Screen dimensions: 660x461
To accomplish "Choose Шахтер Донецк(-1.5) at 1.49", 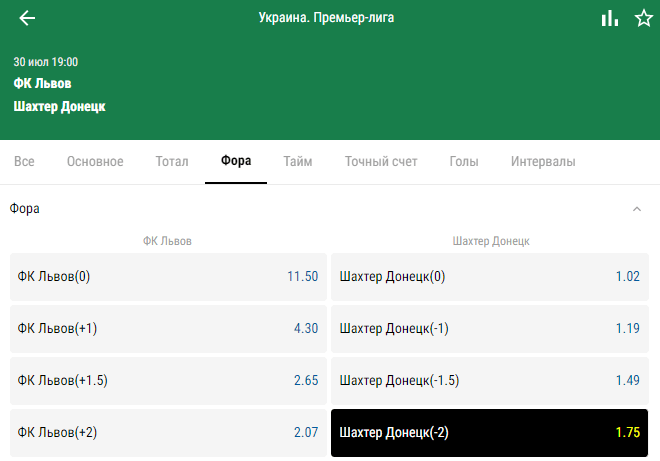I will [x=490, y=381].
